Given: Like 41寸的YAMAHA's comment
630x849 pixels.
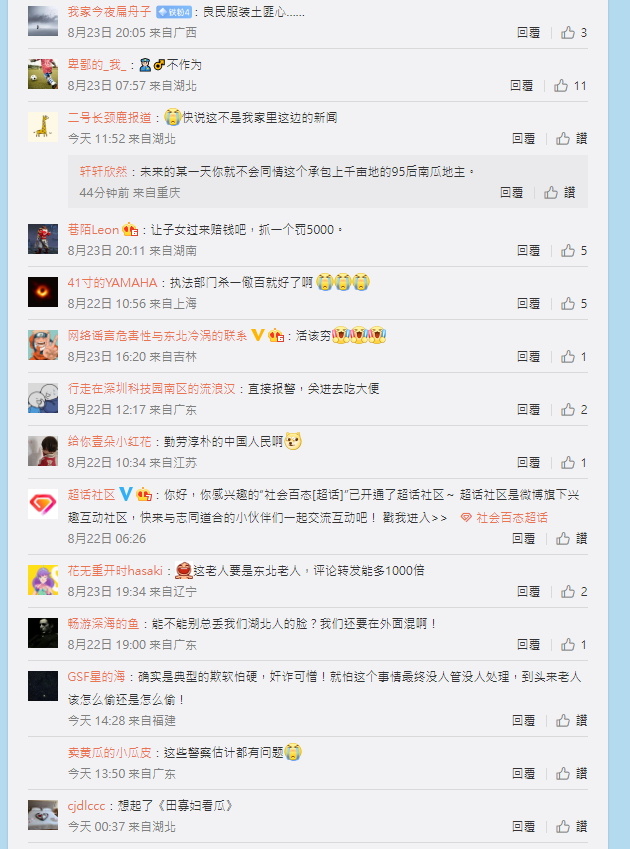Looking at the screenshot, I should coord(574,304).
